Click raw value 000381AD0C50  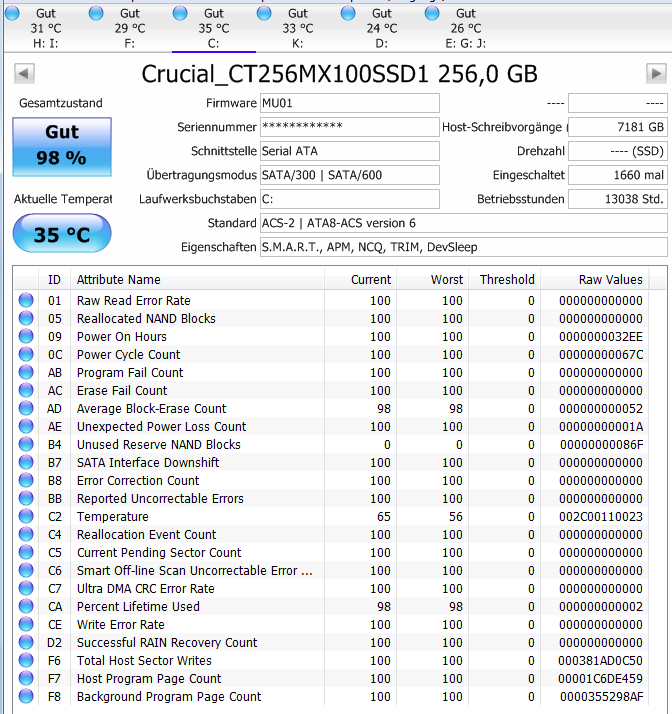pos(601,660)
